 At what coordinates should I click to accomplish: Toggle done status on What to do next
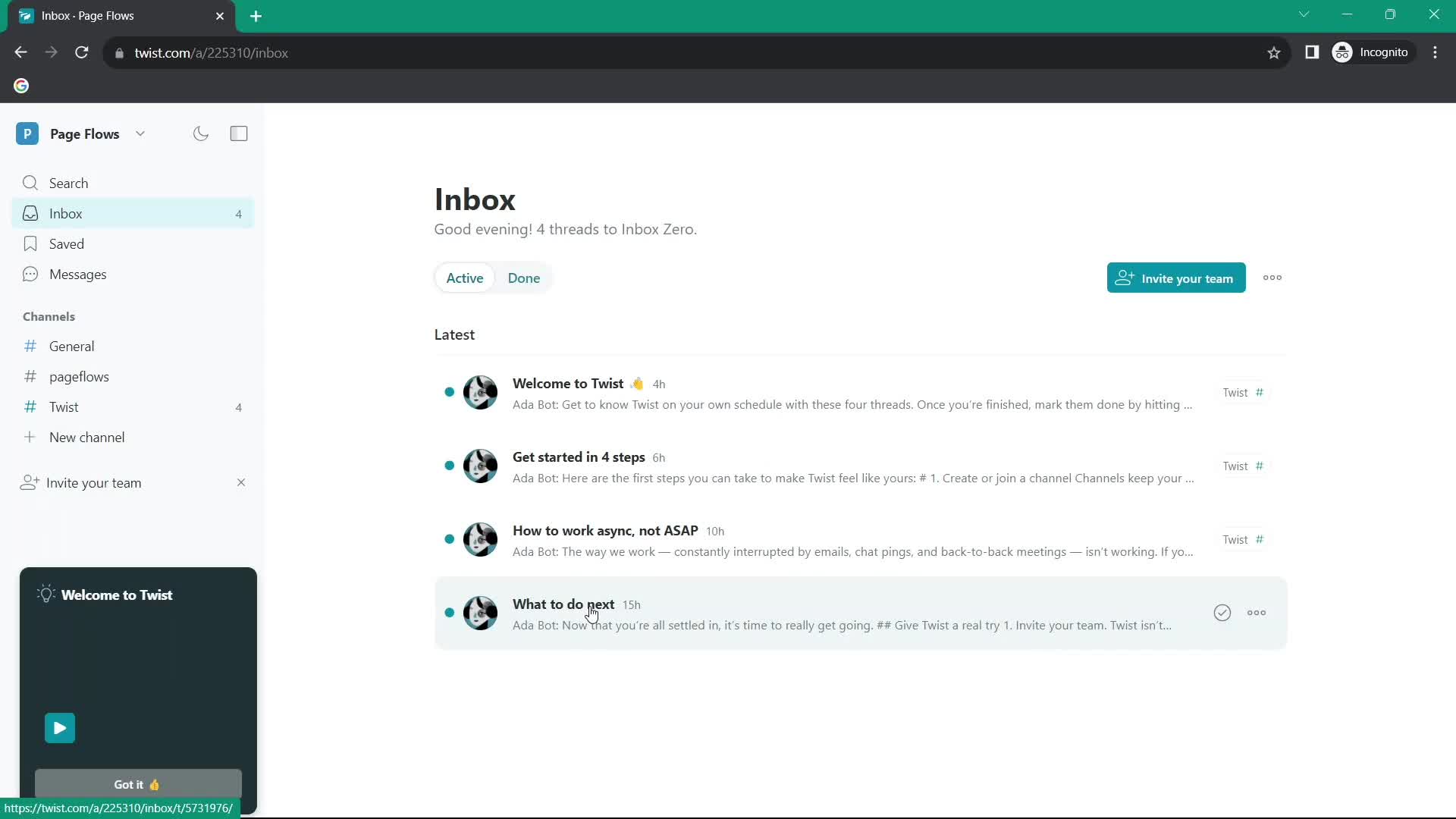click(x=1221, y=612)
